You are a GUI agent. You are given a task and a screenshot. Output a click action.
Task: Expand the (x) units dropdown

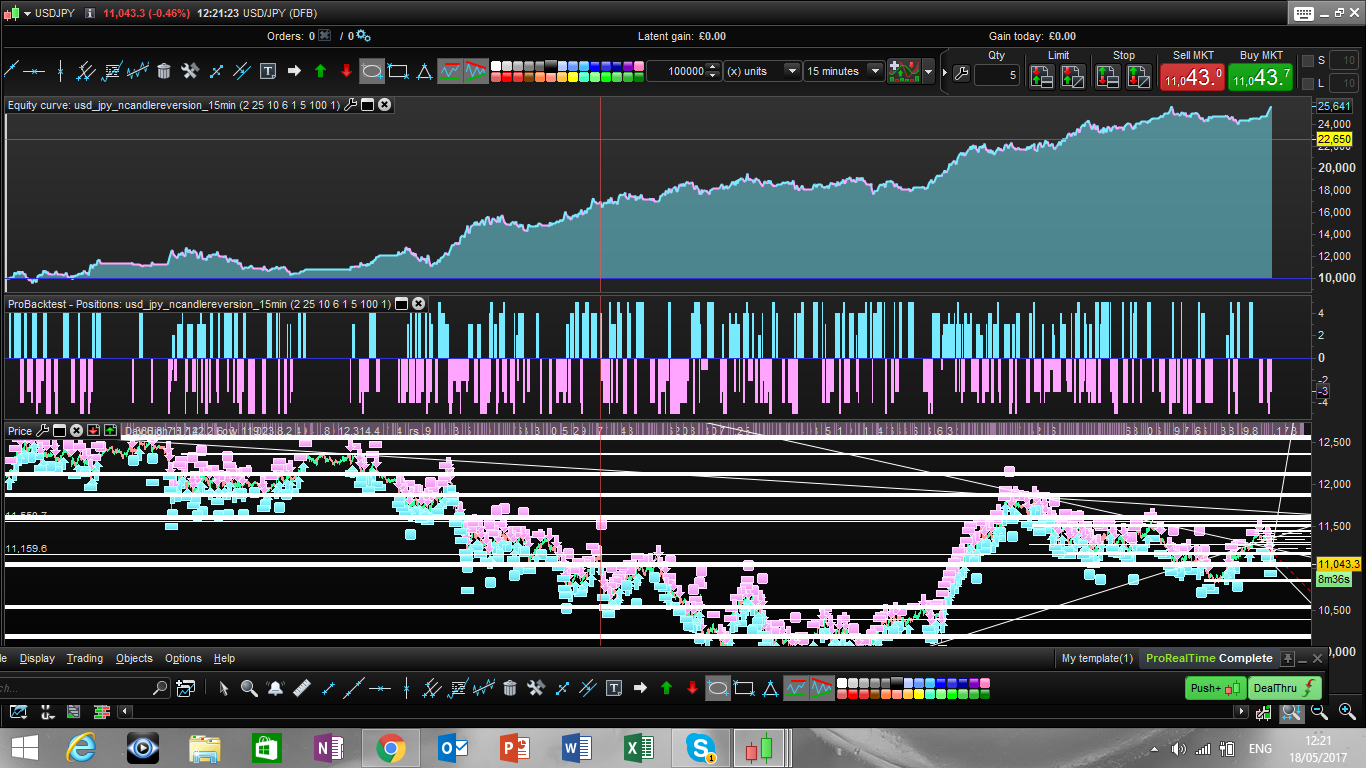792,71
